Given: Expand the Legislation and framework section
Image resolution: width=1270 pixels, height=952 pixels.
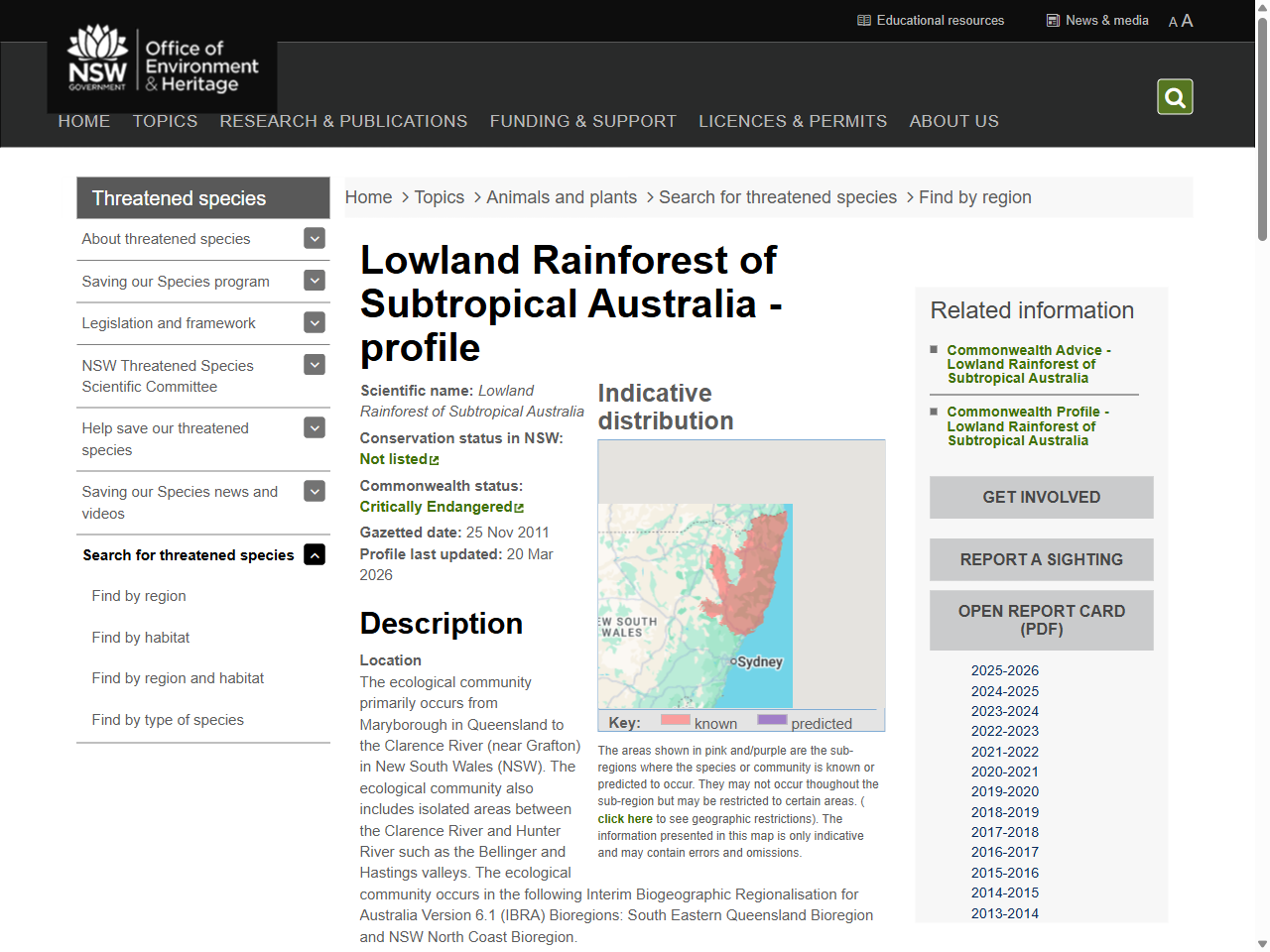Looking at the screenshot, I should (314, 322).
